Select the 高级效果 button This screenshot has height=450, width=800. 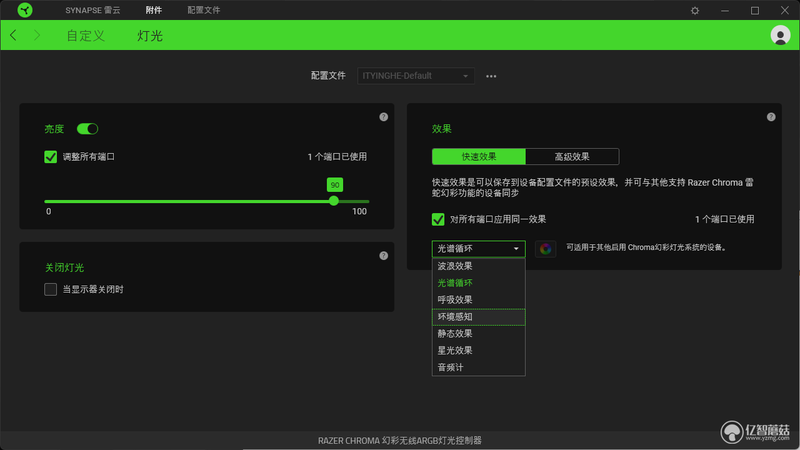click(x=572, y=157)
